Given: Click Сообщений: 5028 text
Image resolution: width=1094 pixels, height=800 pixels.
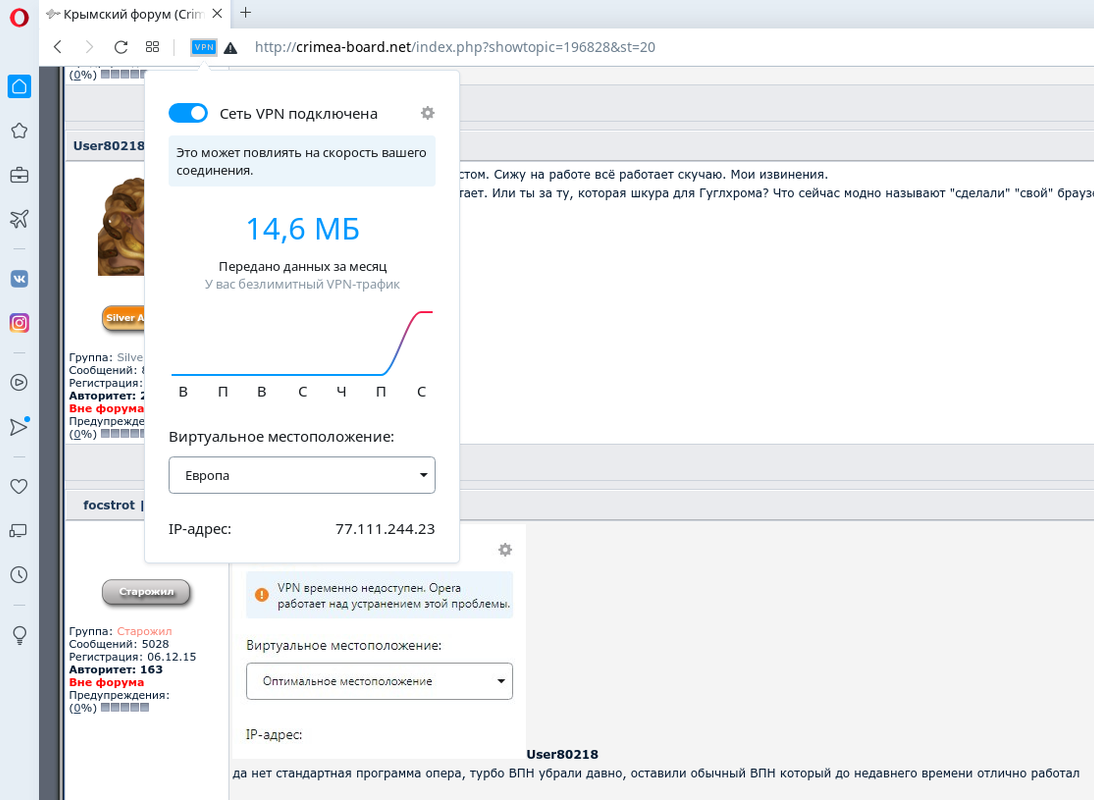Looking at the screenshot, I should coord(119,644).
